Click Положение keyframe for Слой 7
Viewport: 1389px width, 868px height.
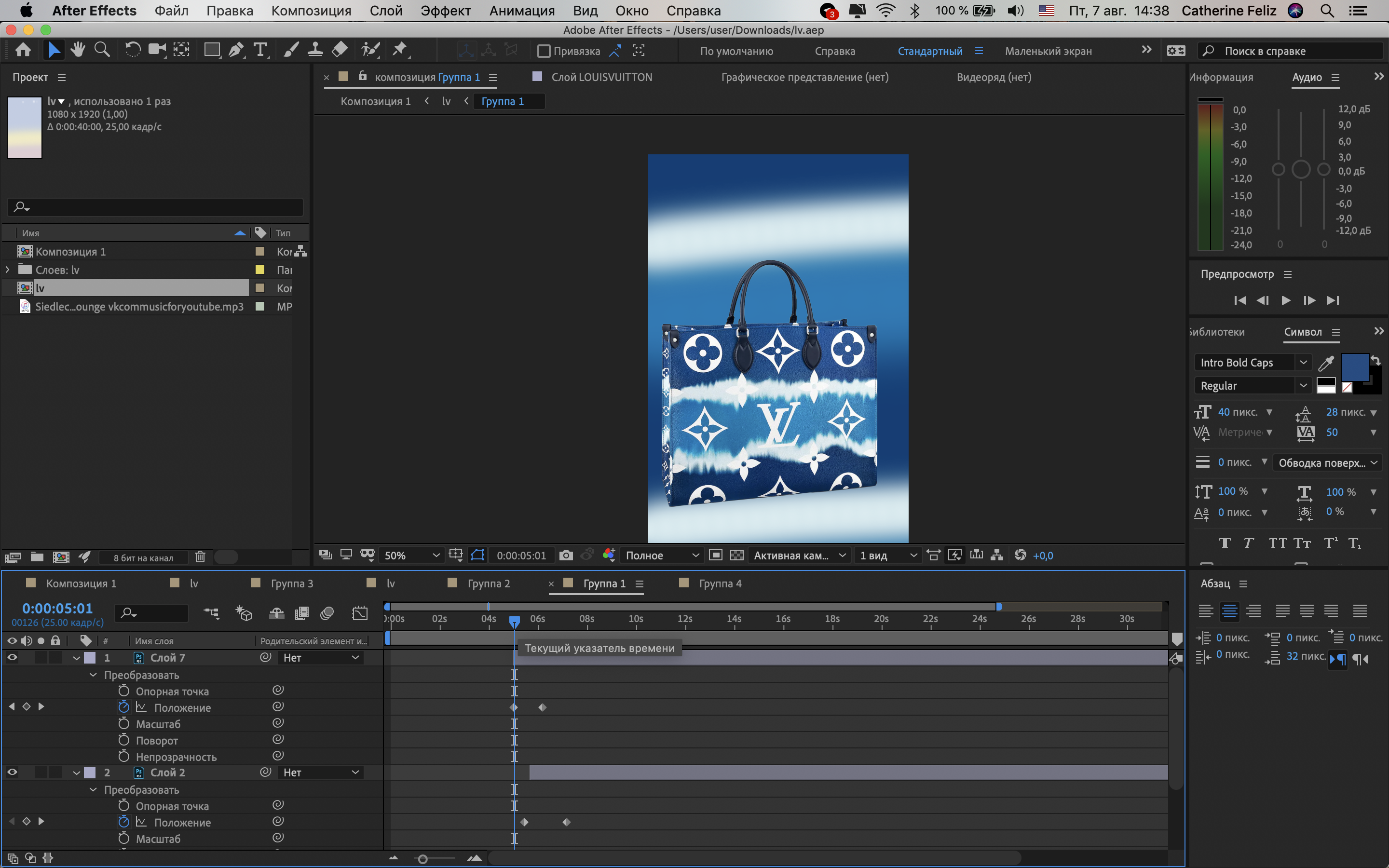point(513,707)
